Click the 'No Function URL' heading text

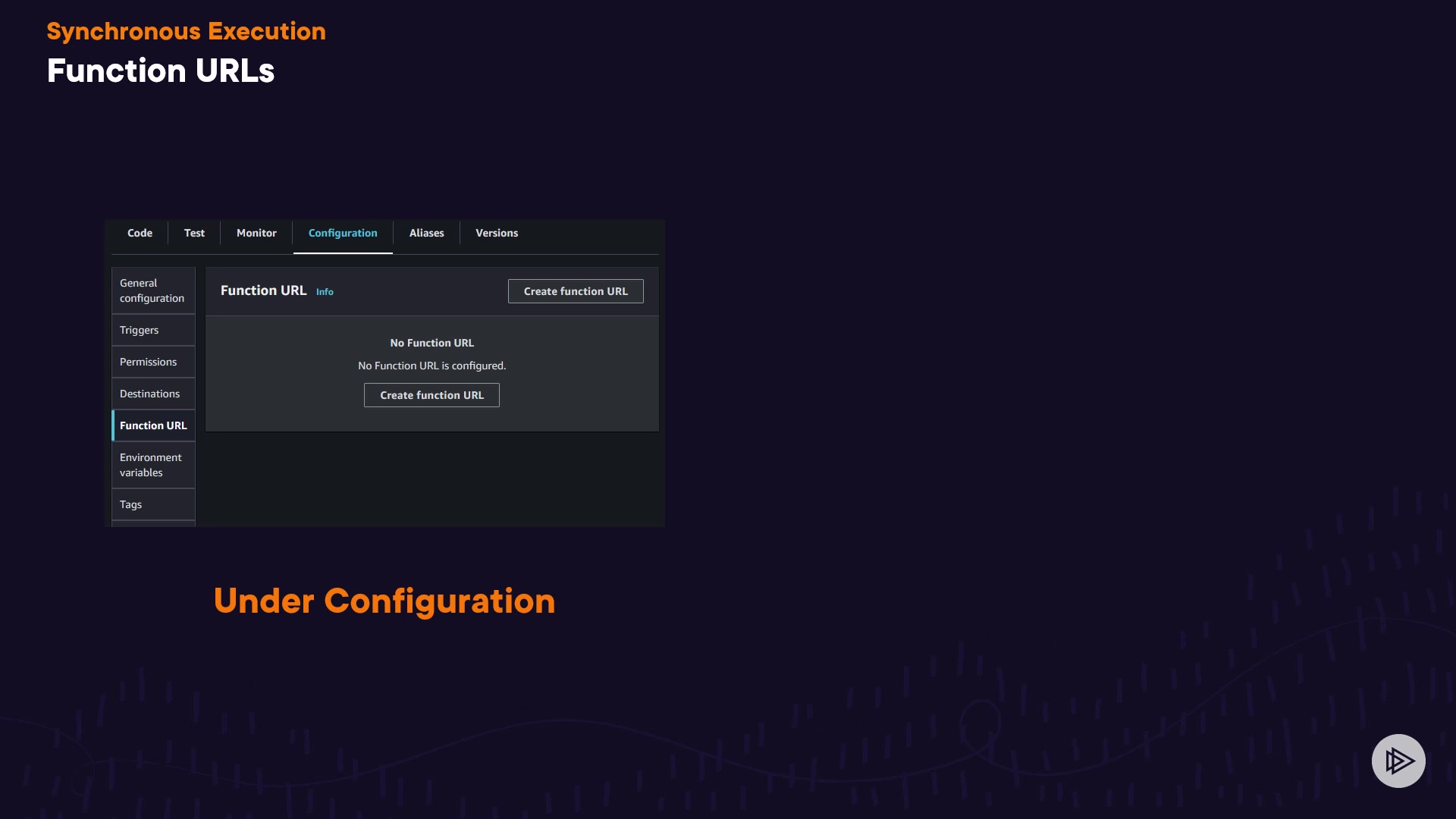pyautogui.click(x=431, y=343)
